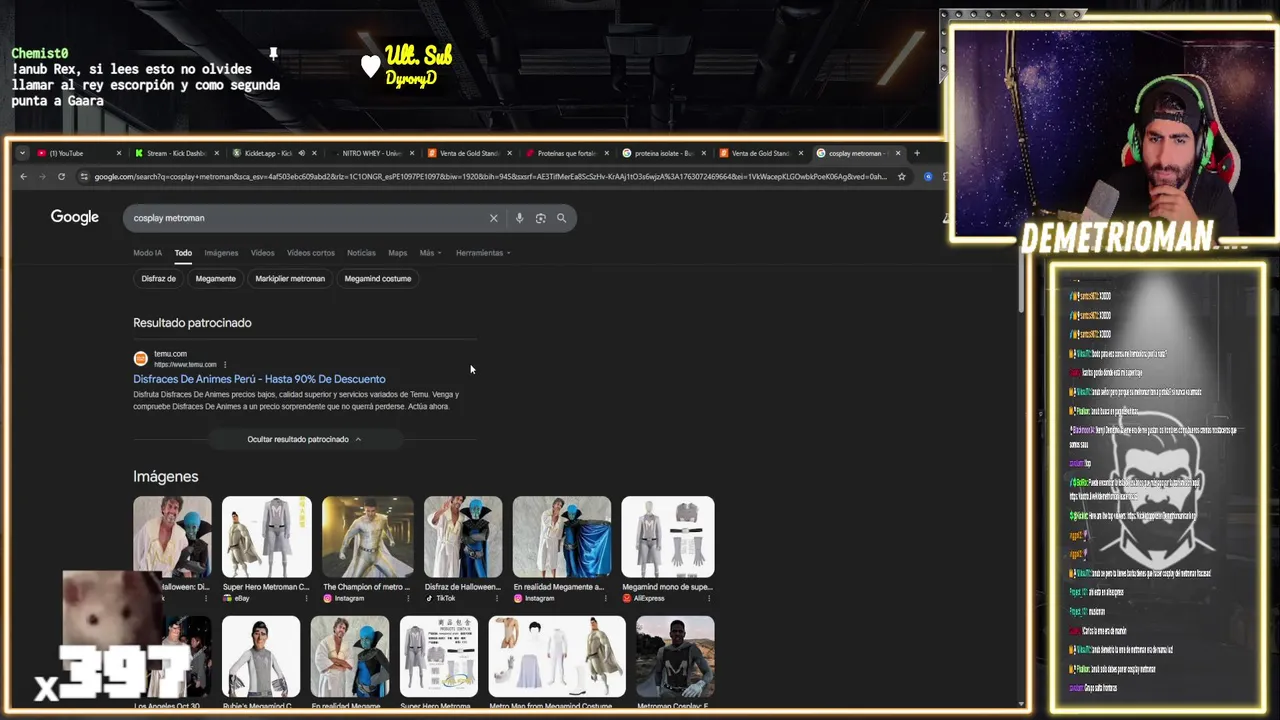Open the Videos cortos search tab

311,253
